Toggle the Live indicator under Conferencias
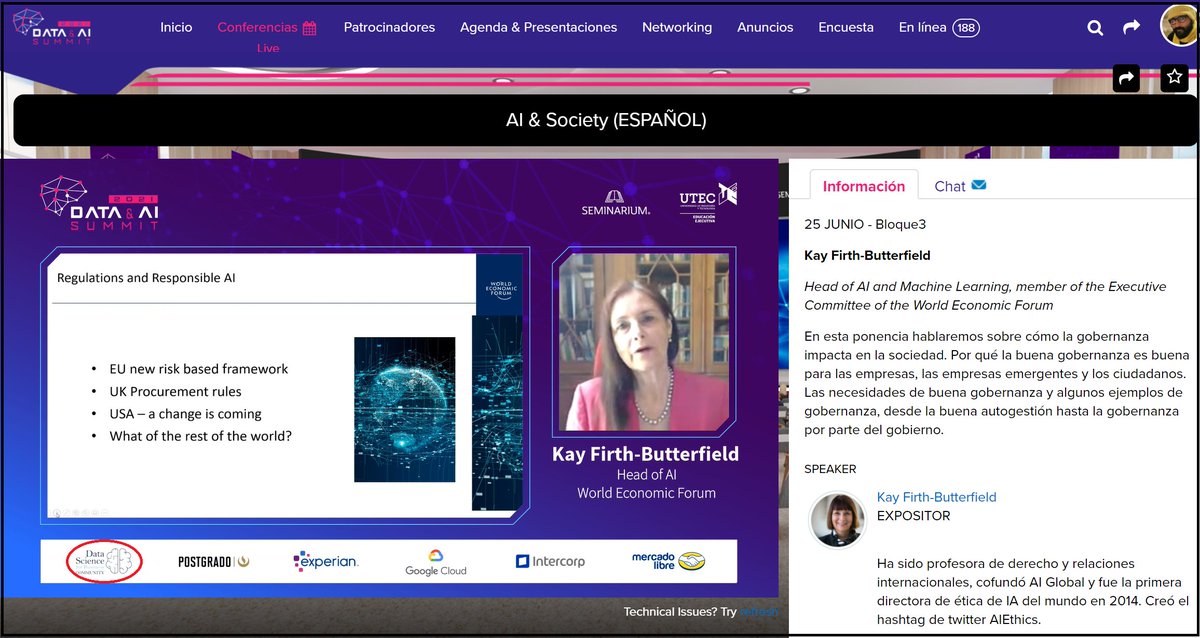This screenshot has width=1200, height=638. (x=267, y=48)
